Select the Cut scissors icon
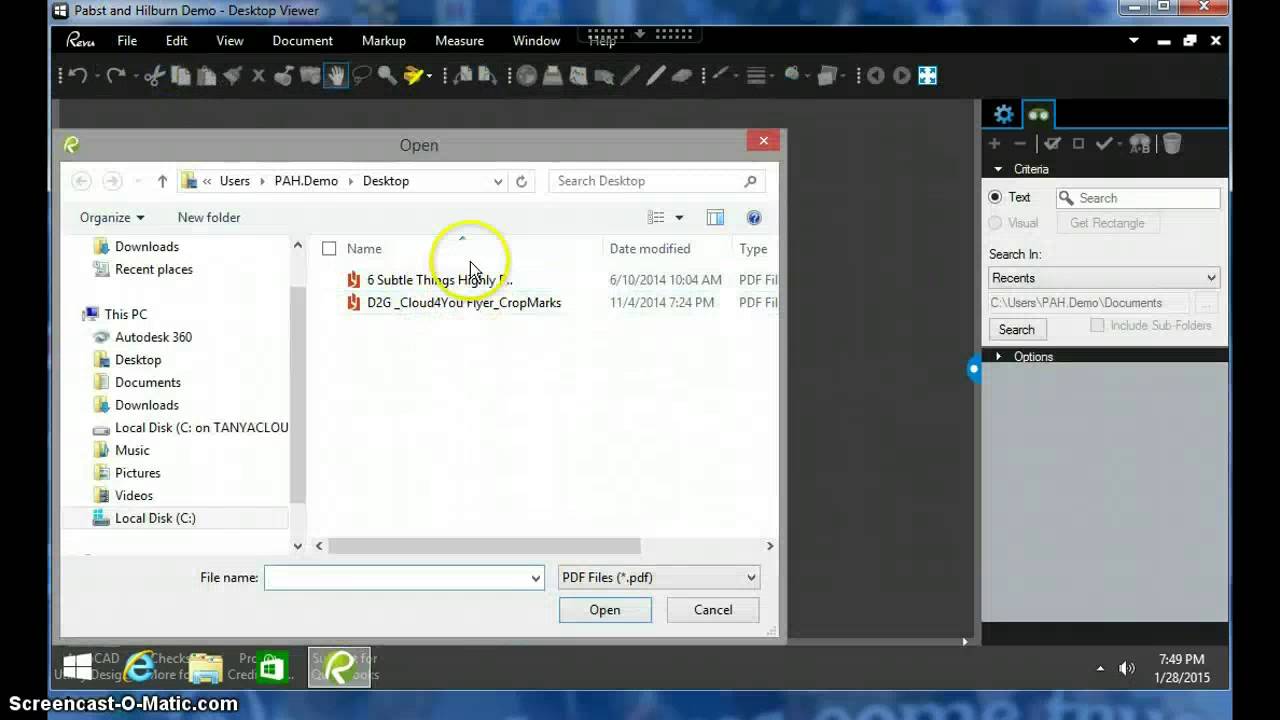The image size is (1280, 720). (x=154, y=76)
